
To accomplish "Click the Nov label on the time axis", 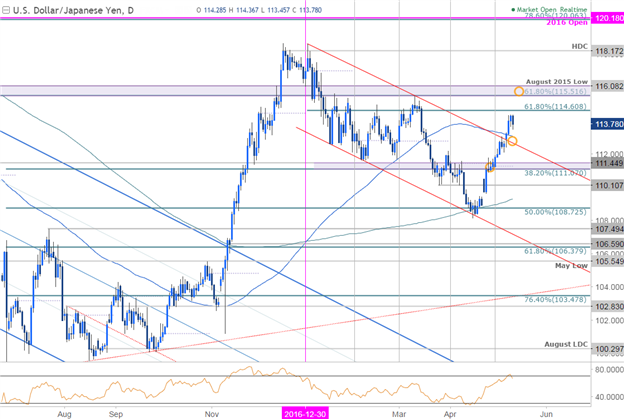I will point(212,414).
